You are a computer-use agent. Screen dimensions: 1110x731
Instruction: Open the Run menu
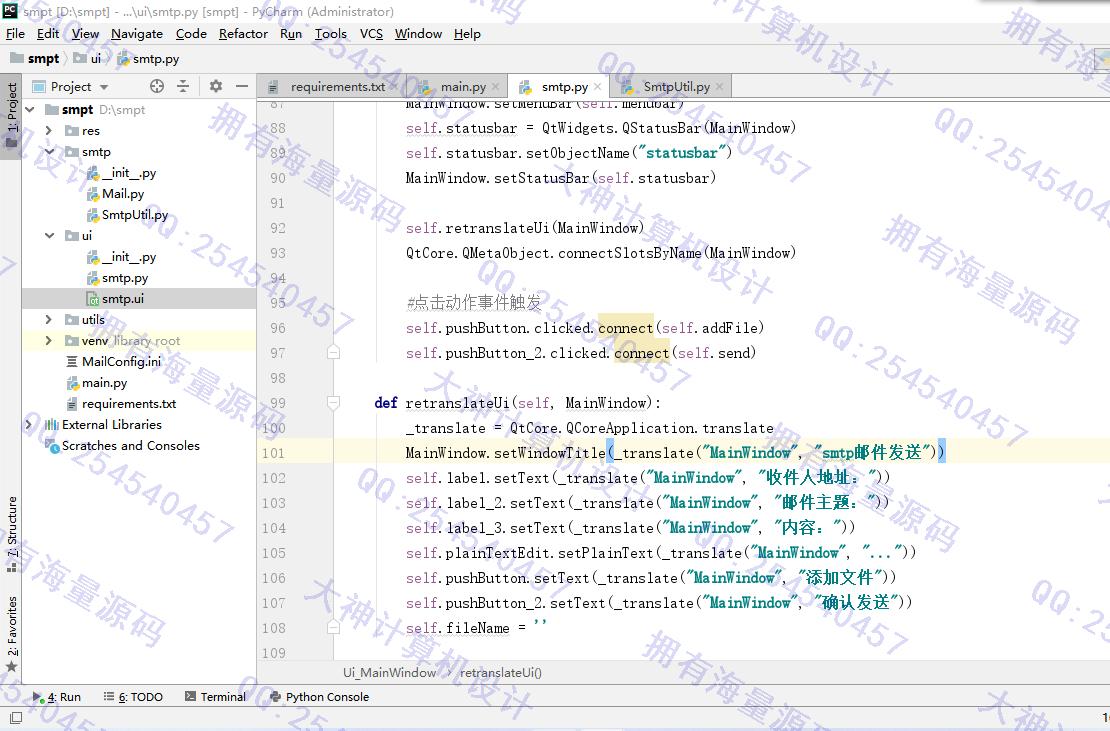[291, 34]
